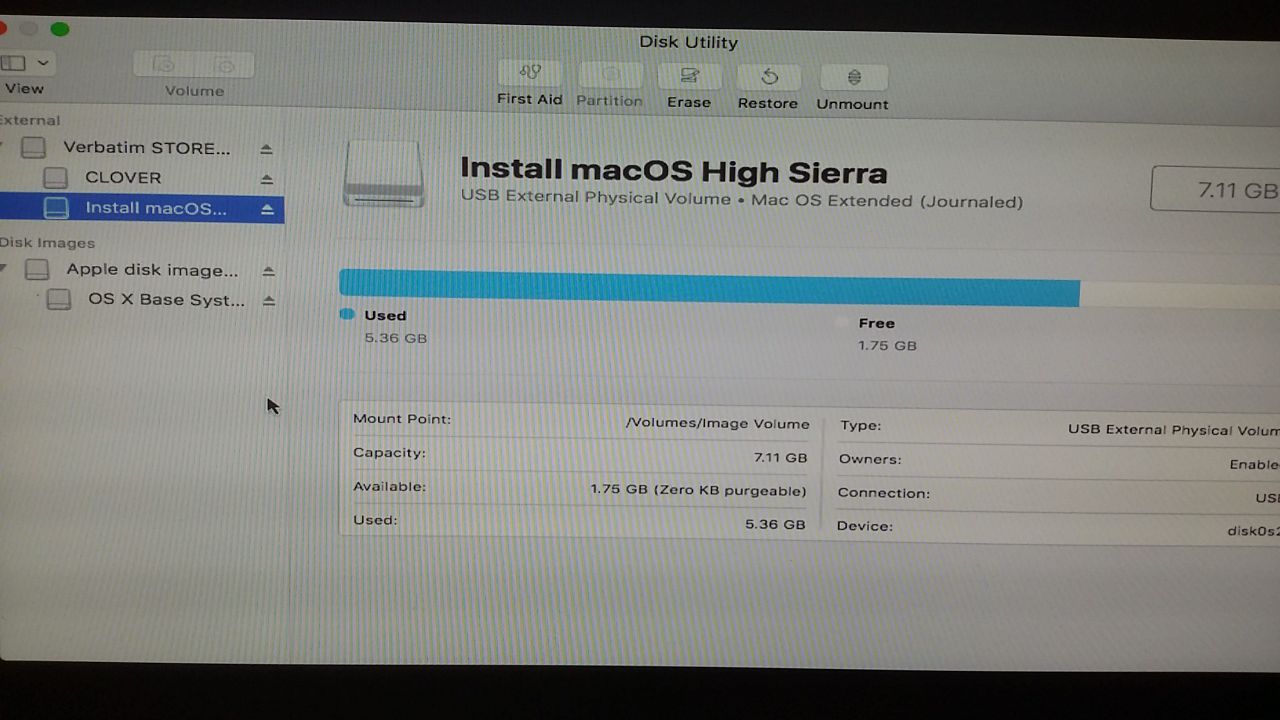Click the Restore toolbar icon
Viewport: 1280px width, 720px height.
[769, 76]
